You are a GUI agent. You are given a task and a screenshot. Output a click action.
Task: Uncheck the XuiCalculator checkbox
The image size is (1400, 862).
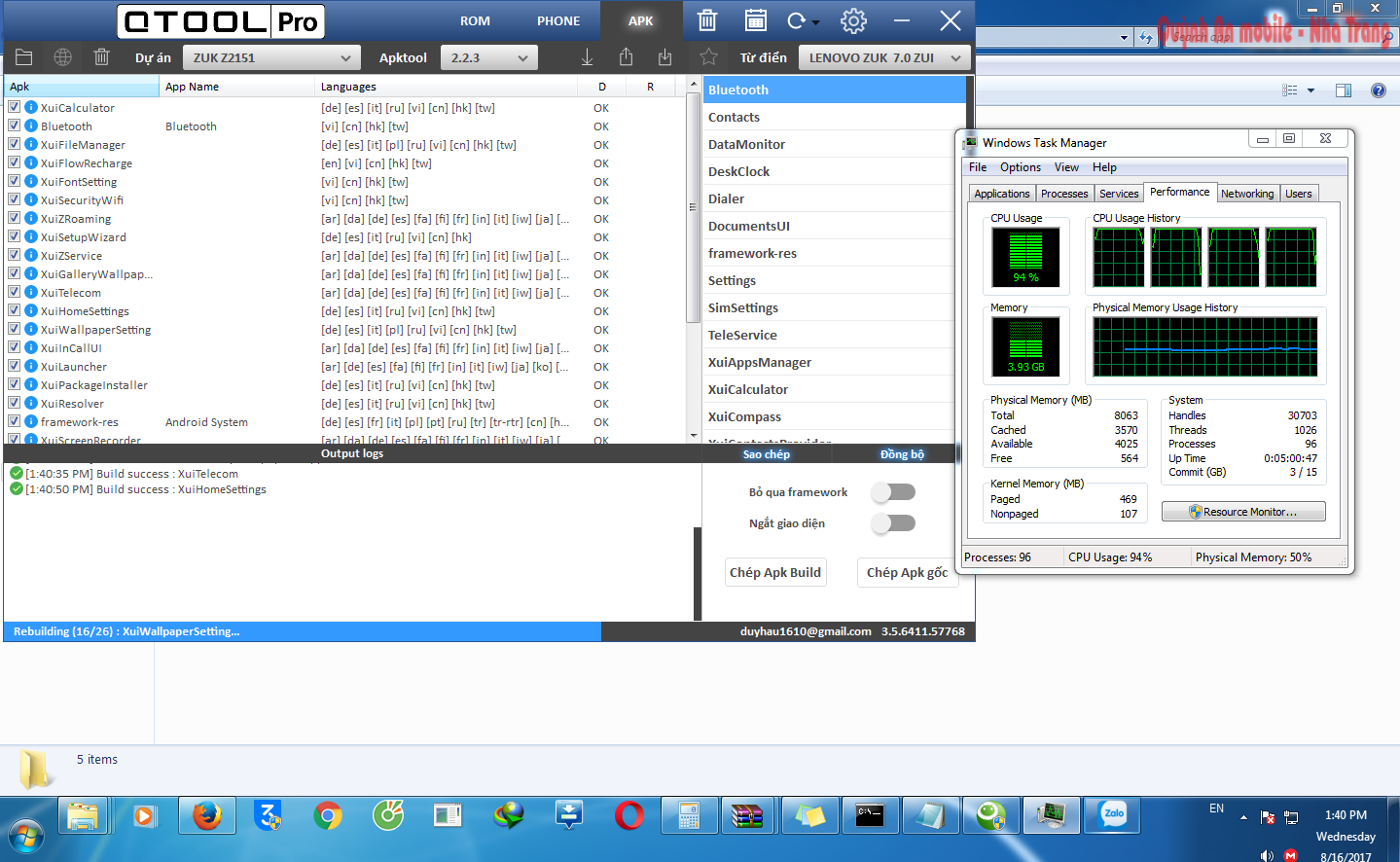pos(15,107)
